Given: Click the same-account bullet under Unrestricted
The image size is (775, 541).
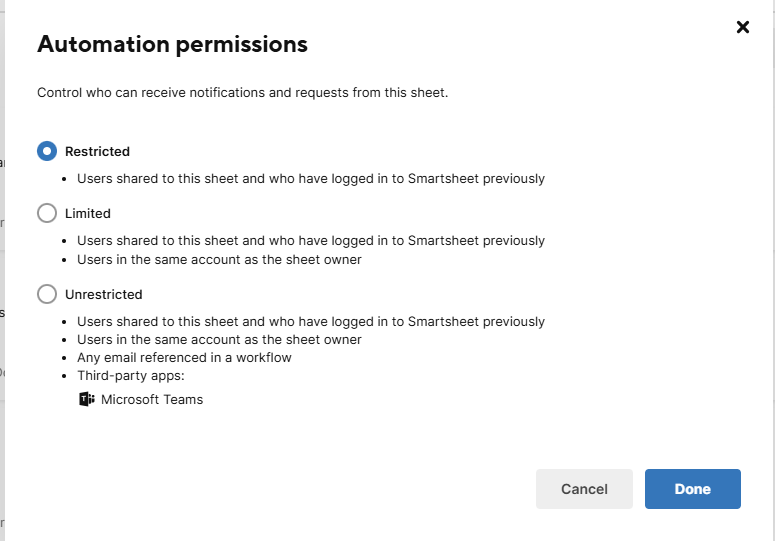Looking at the screenshot, I should [x=219, y=340].
